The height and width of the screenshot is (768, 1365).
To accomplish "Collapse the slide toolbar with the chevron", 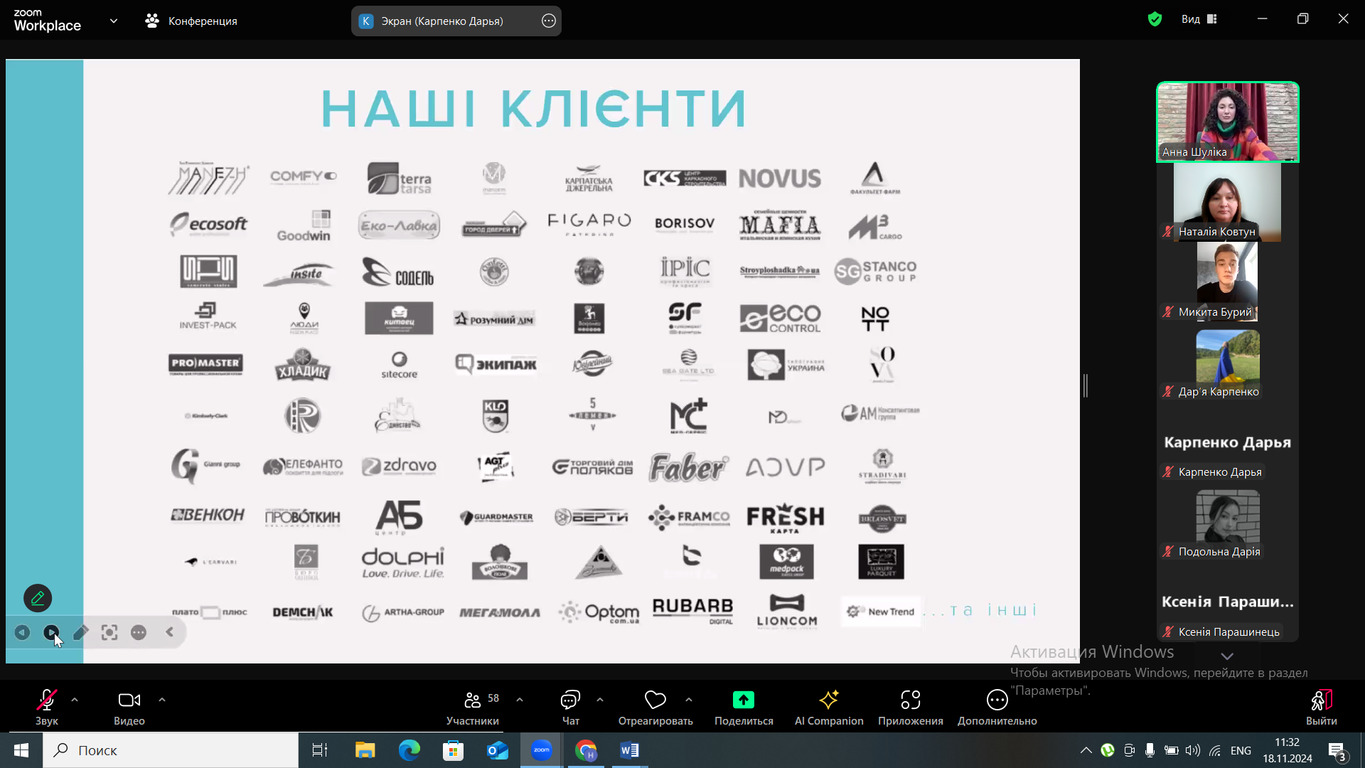I will [x=170, y=632].
